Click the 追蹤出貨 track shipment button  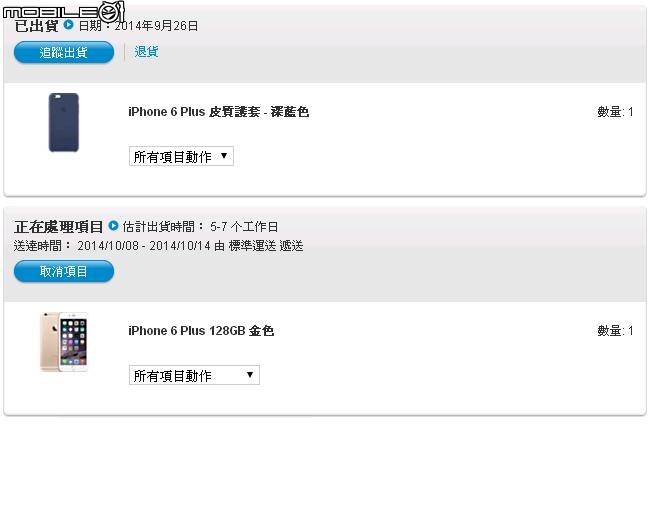tap(64, 52)
